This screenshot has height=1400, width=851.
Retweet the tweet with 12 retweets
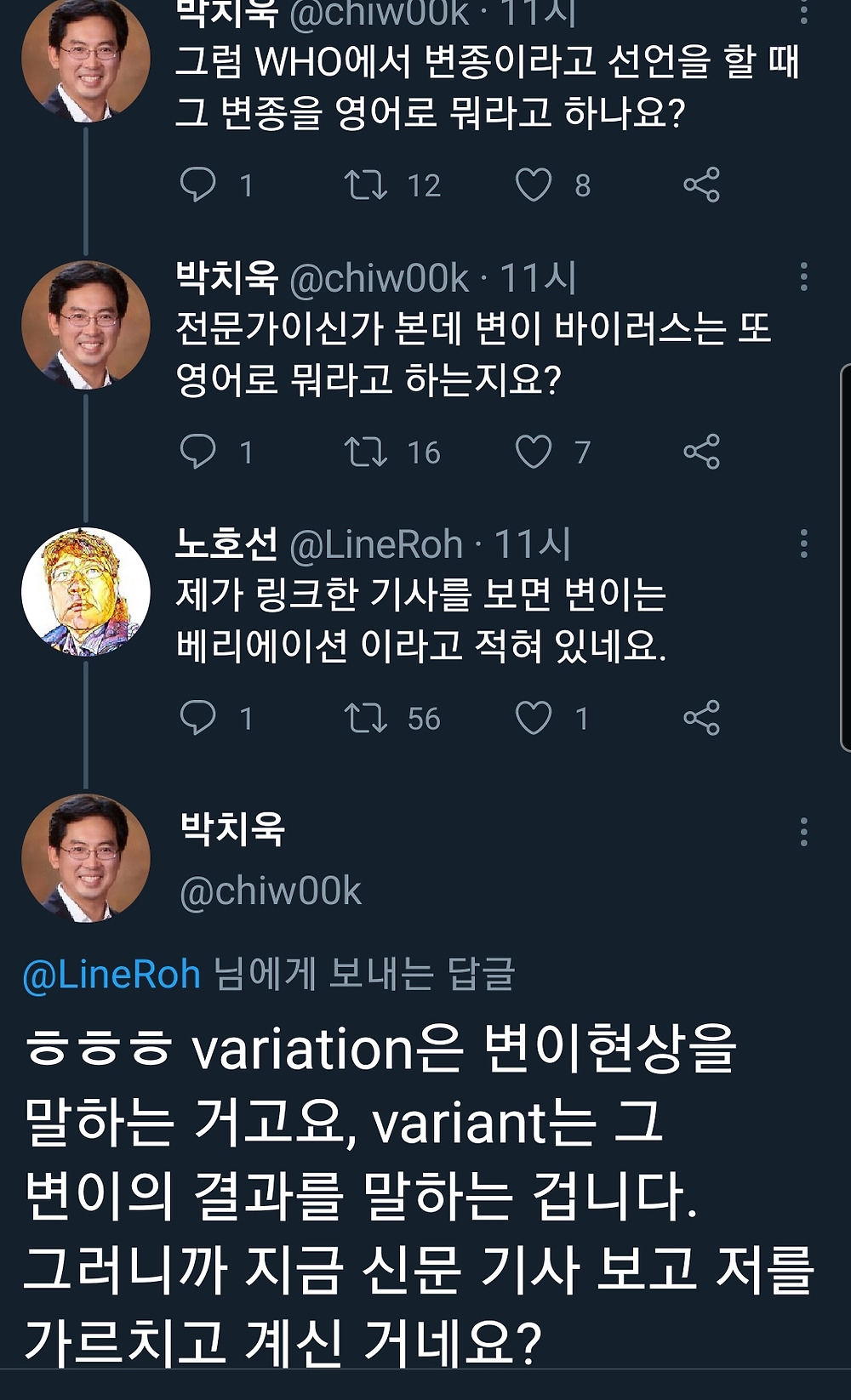pyautogui.click(x=366, y=185)
